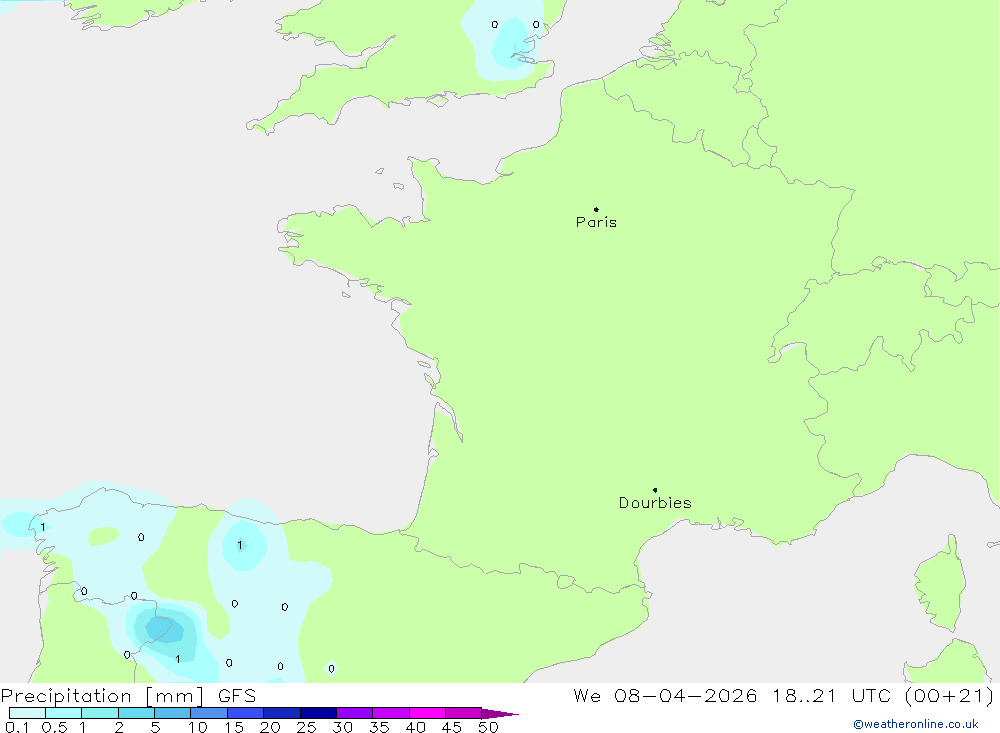This screenshot has width=1000, height=733.
Task: Click the Precipitation [mm] GFS title
Action: click(x=128, y=696)
